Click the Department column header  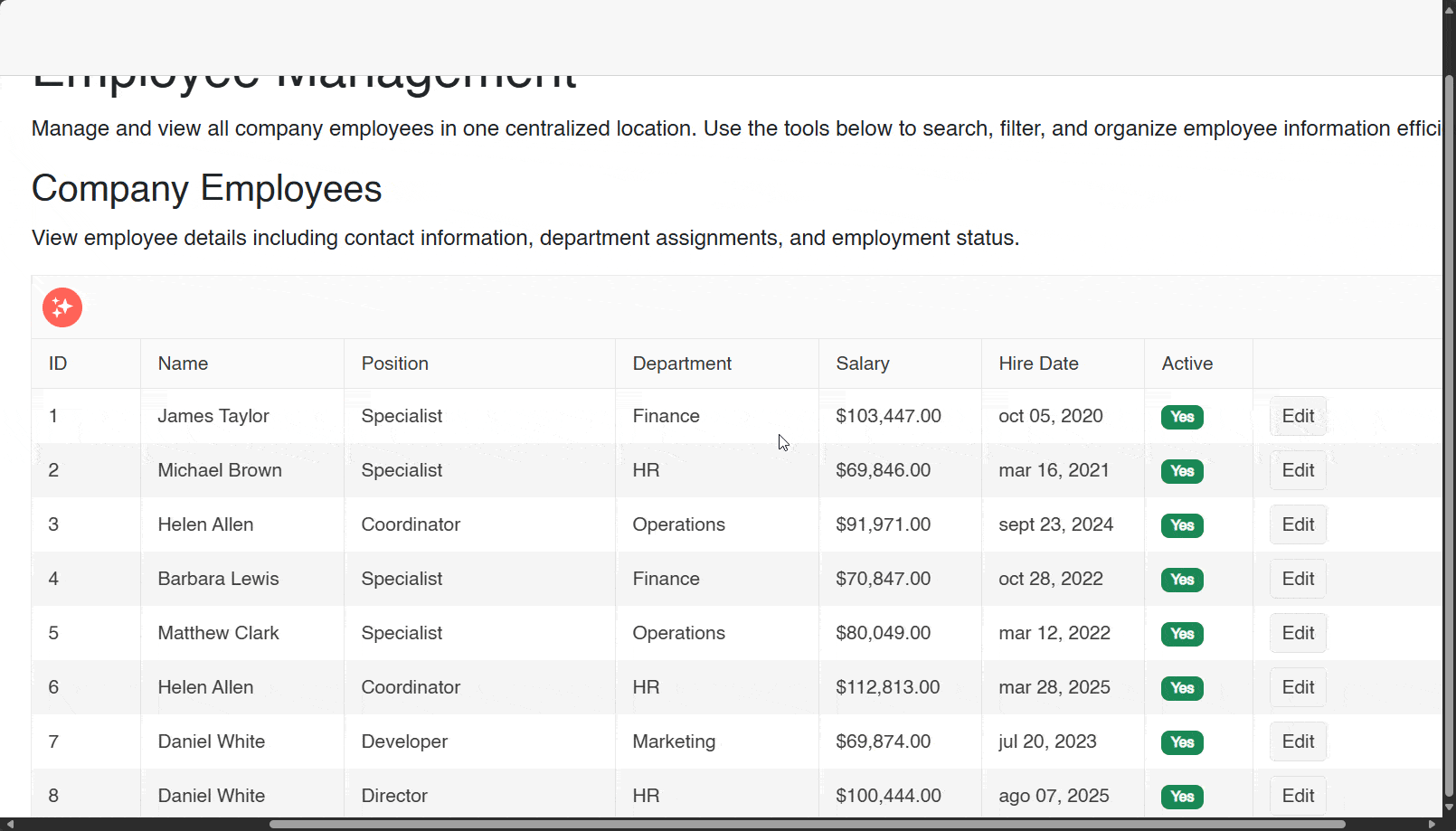click(682, 364)
